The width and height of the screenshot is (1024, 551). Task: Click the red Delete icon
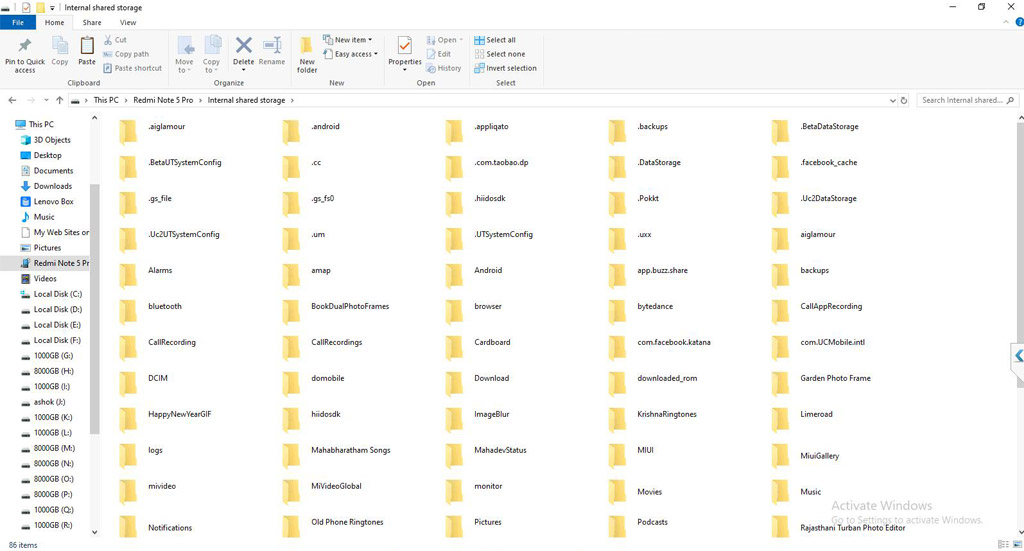point(244,45)
